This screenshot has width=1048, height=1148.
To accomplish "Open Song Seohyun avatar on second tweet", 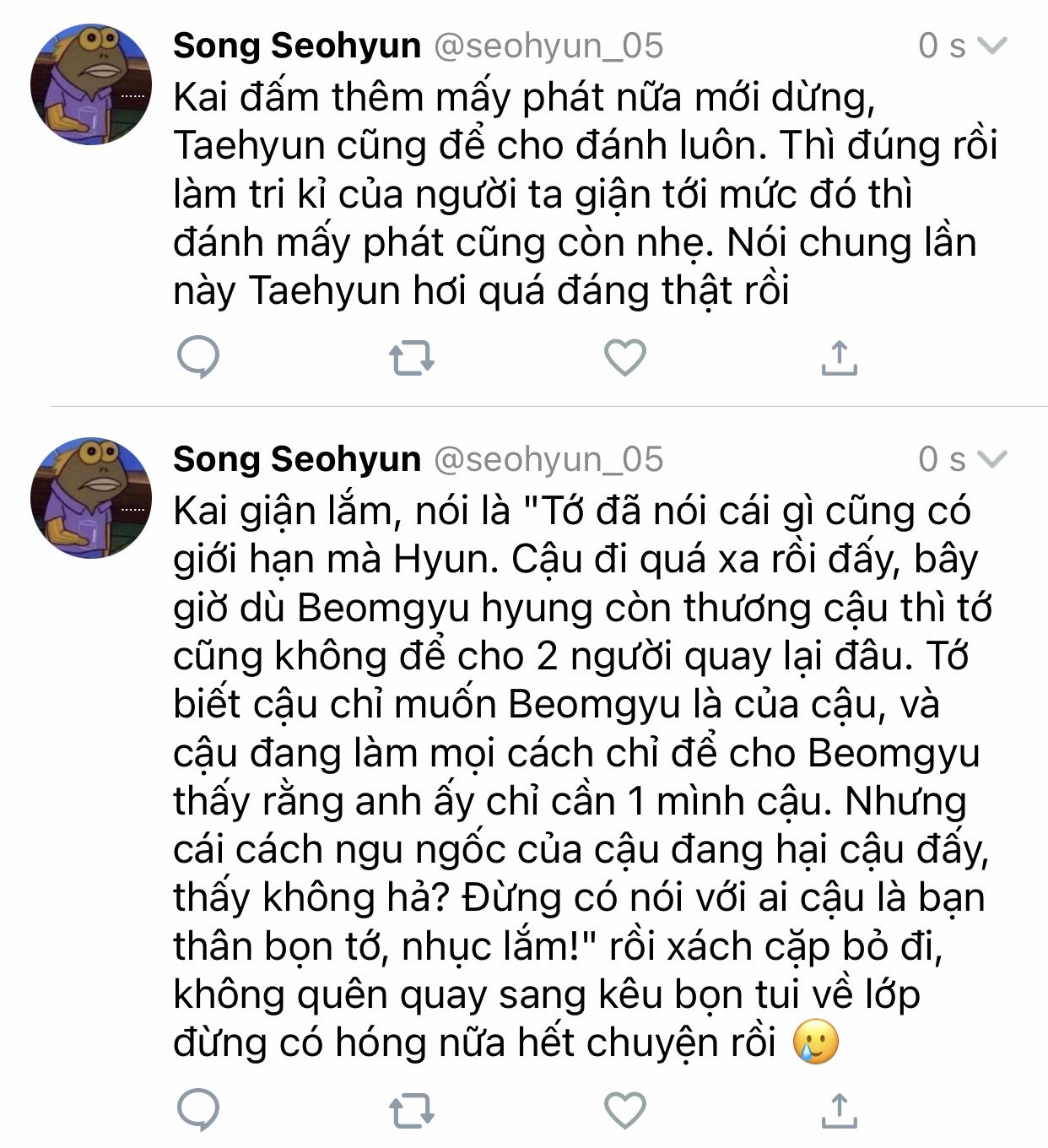I will [91, 498].
